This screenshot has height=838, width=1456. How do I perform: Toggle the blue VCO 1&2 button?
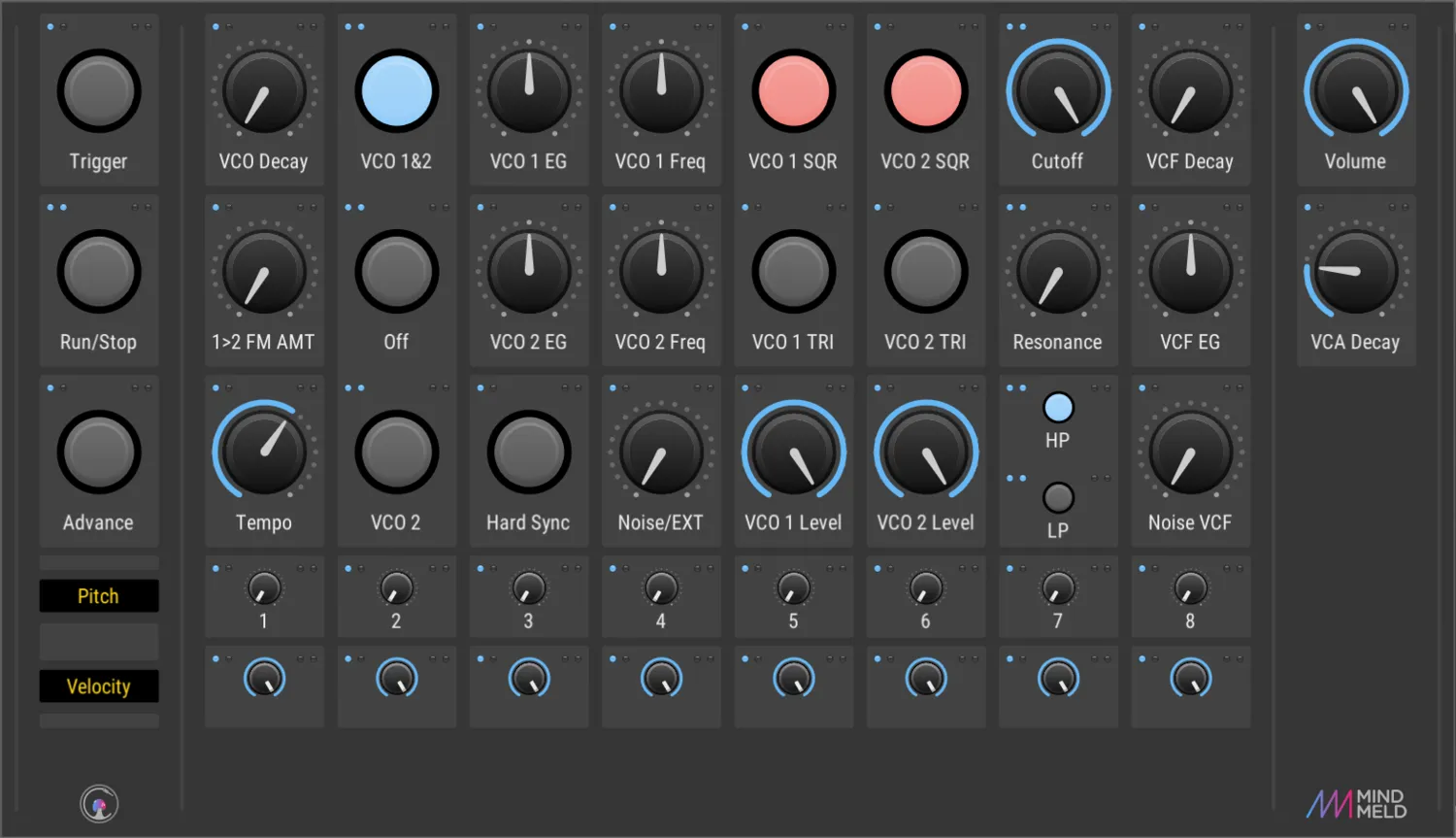397,91
